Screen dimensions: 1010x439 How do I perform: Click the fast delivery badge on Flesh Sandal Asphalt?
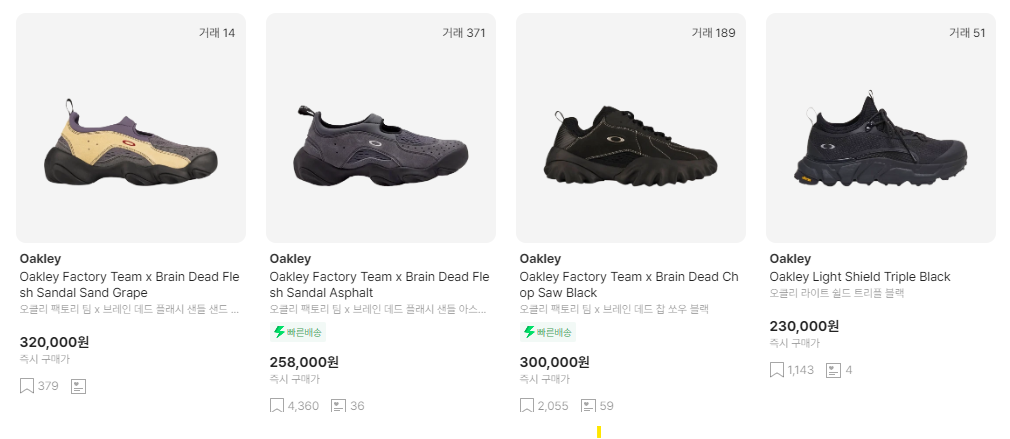point(297,332)
